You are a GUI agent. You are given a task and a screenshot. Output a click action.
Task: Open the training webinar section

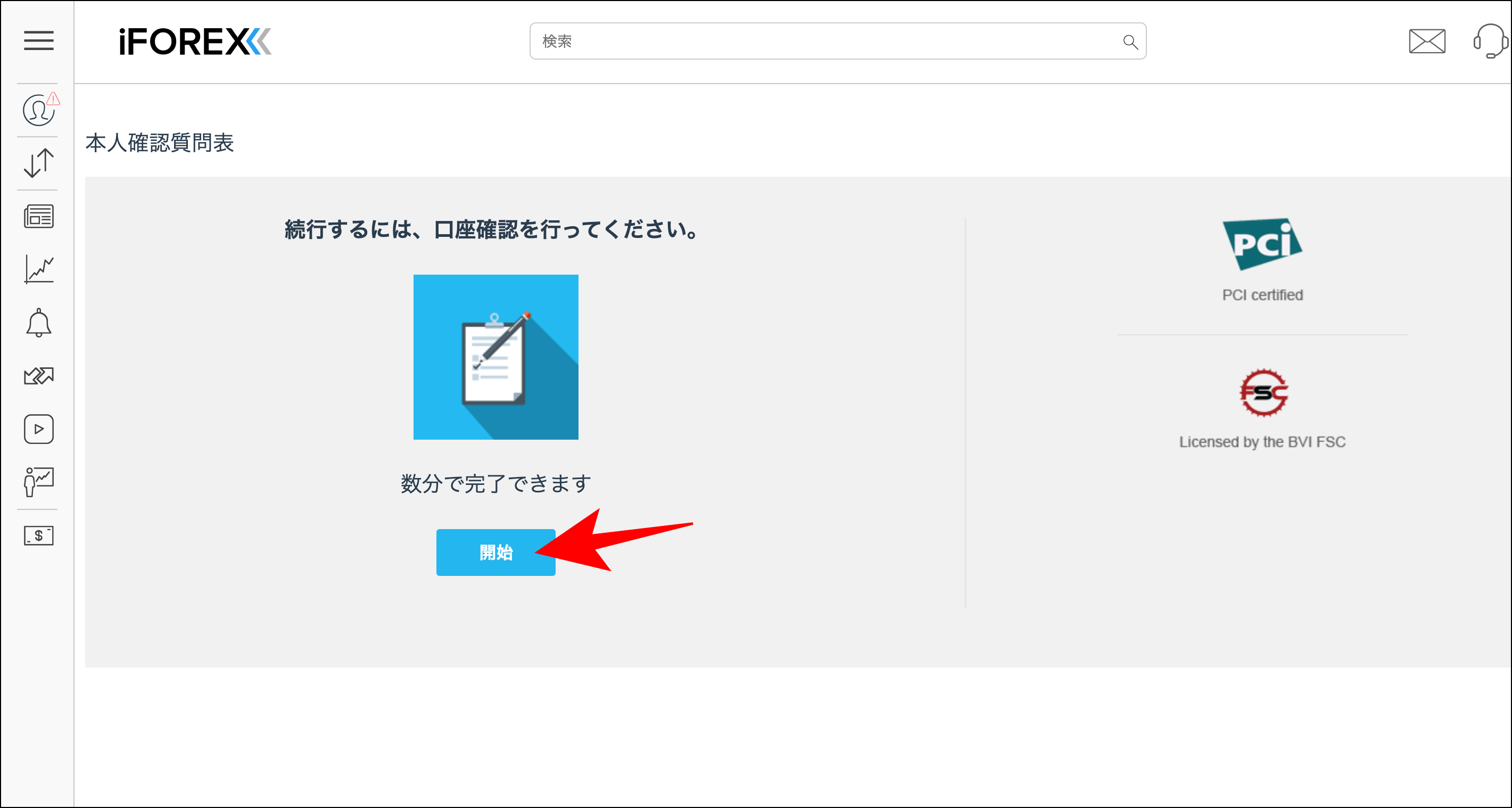[x=38, y=482]
